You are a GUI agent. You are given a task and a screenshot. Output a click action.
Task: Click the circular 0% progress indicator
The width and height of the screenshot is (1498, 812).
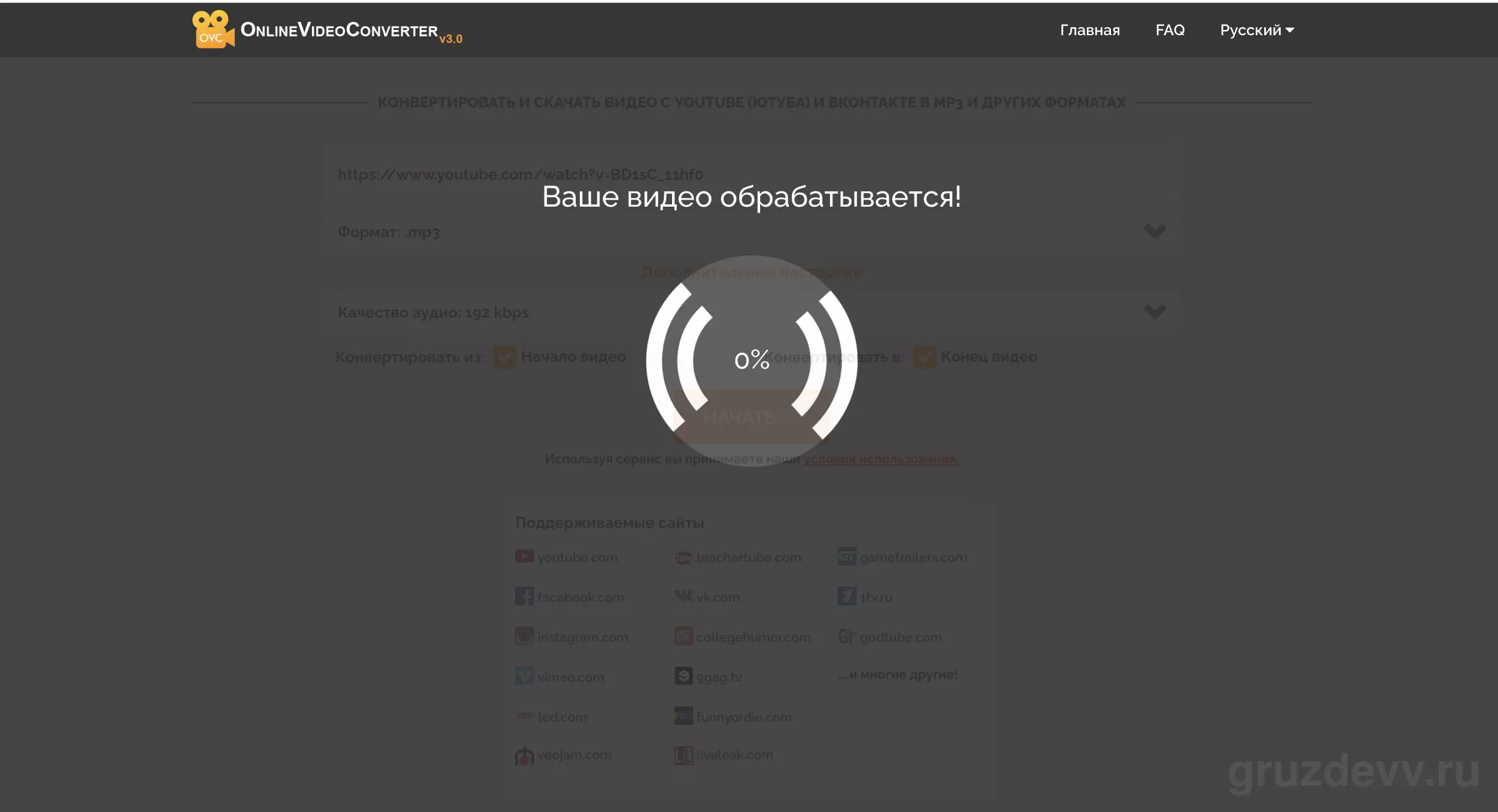click(x=751, y=360)
